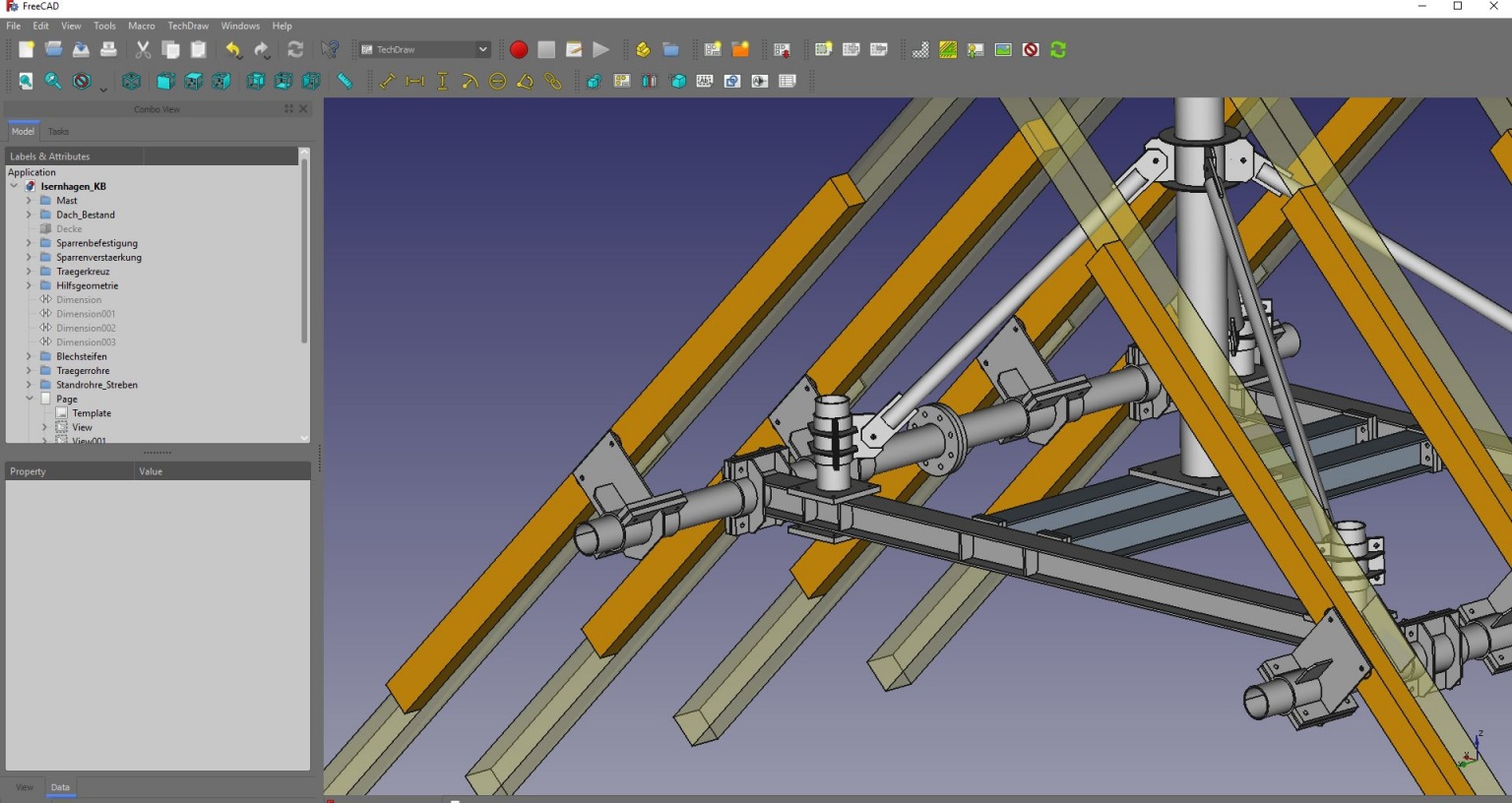Click the green refresh arrows icon
Viewport: 1512px width, 803px height.
pyautogui.click(x=1058, y=49)
